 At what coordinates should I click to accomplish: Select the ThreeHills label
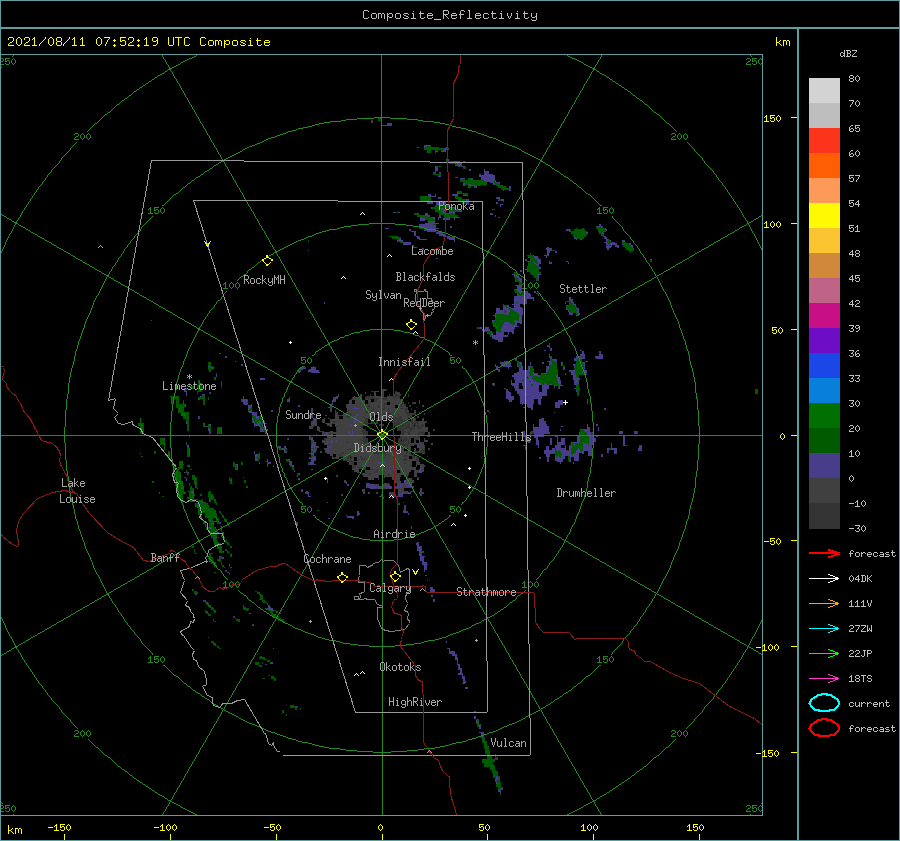[502, 437]
